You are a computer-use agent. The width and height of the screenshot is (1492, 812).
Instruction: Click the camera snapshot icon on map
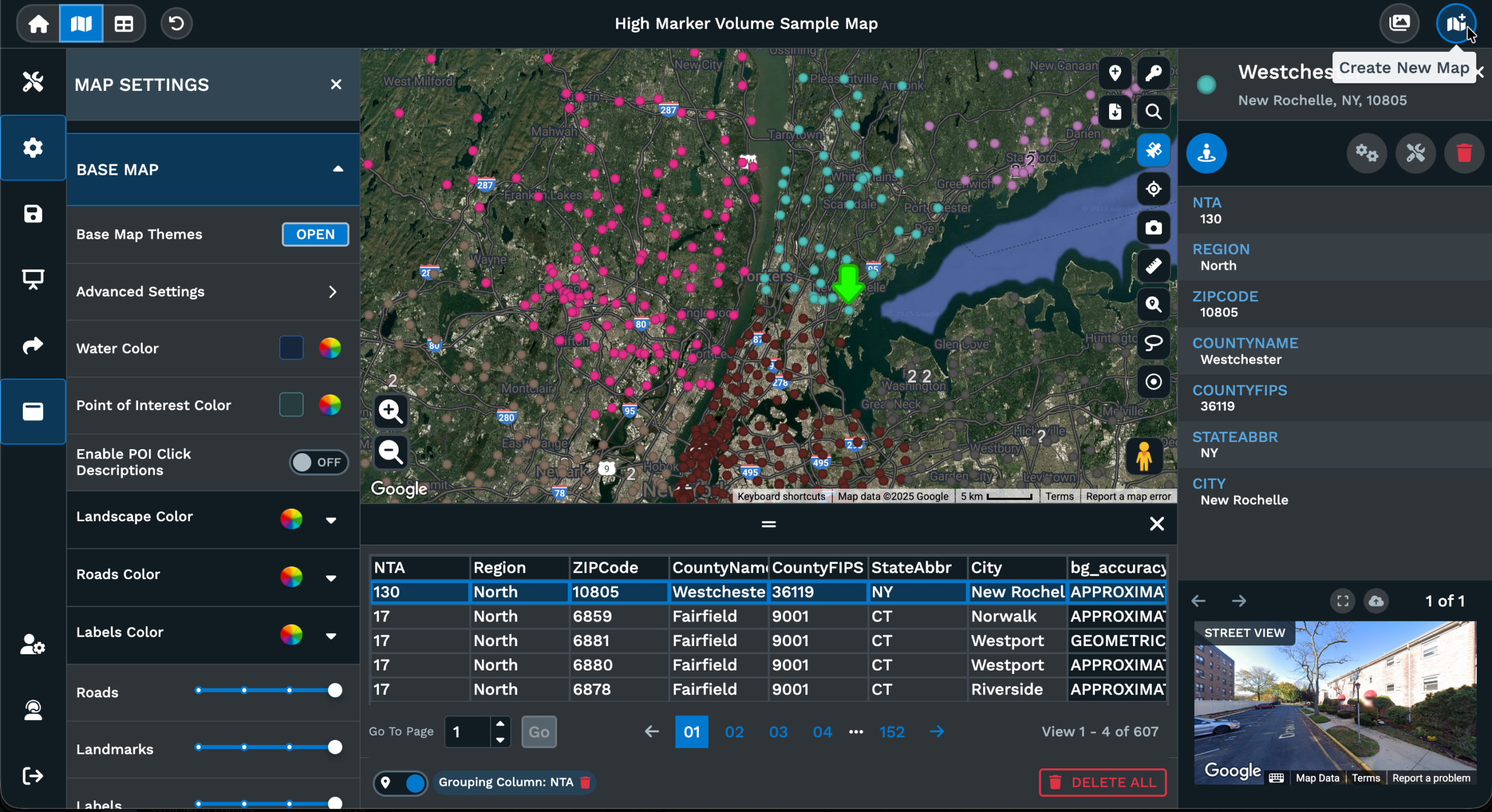point(1153,228)
